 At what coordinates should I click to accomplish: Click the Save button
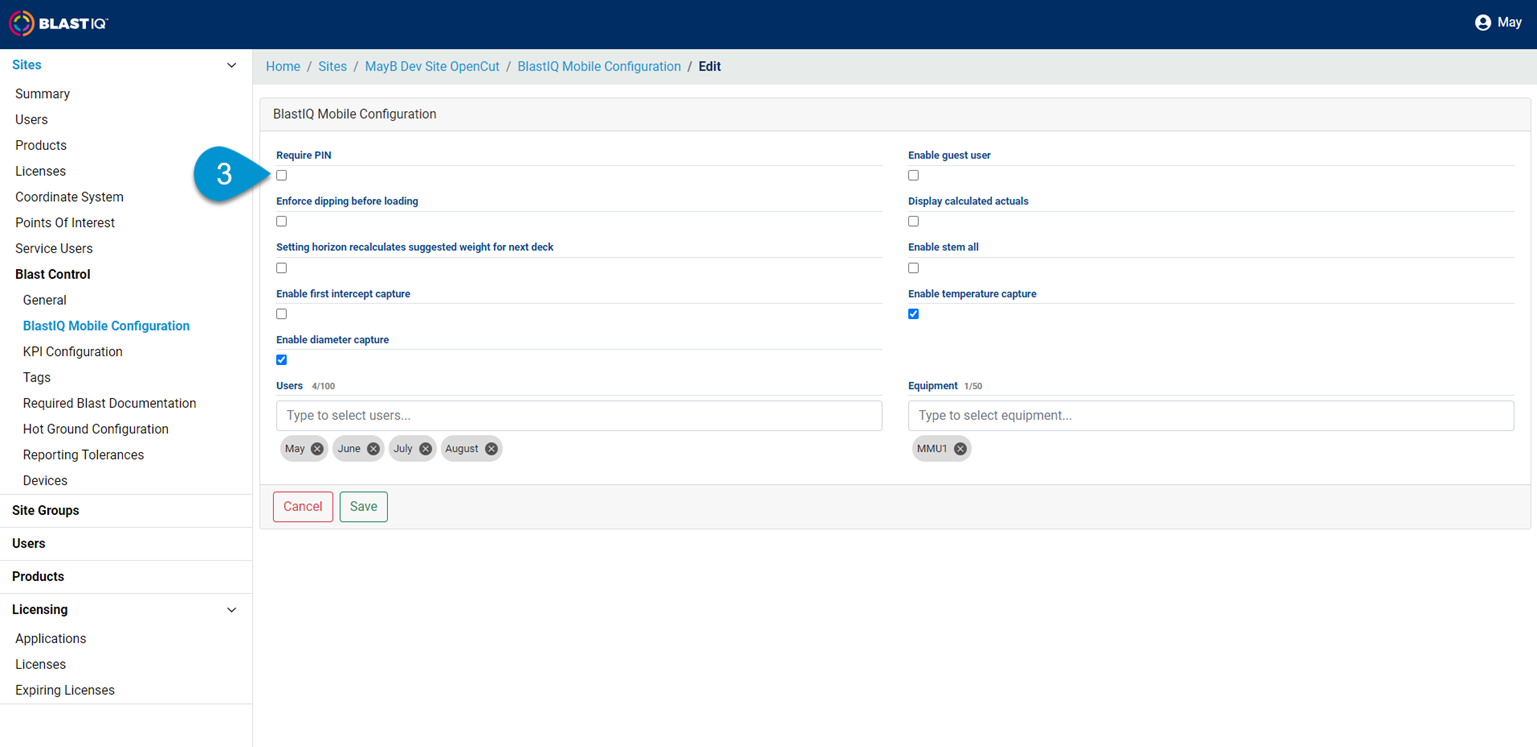coord(363,507)
